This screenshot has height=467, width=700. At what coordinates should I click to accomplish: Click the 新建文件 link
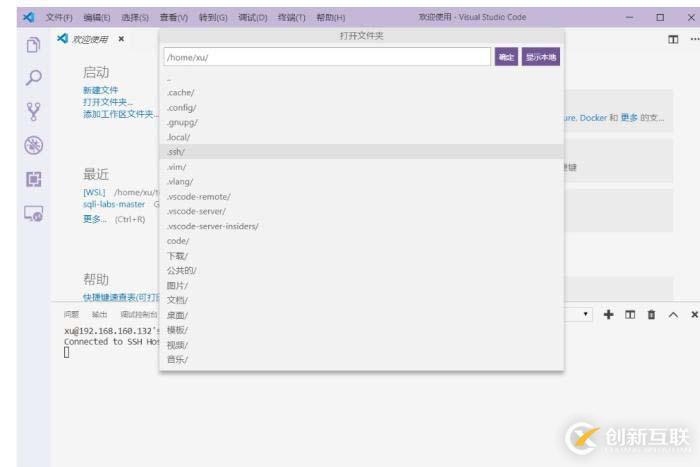point(100,90)
